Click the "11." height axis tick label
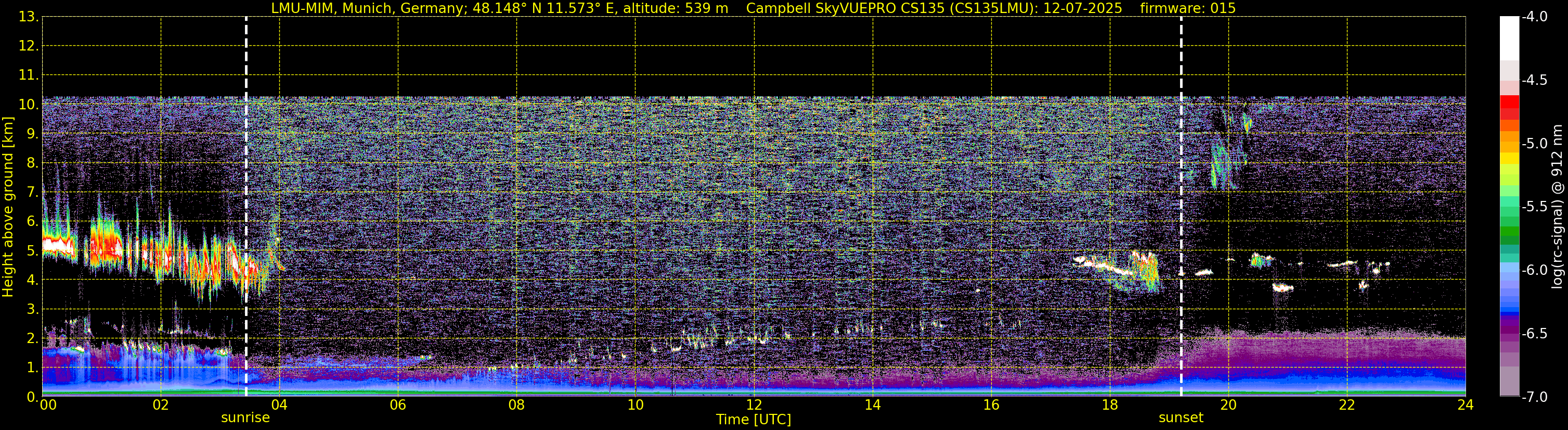Image resolution: width=1568 pixels, height=430 pixels. 29,75
